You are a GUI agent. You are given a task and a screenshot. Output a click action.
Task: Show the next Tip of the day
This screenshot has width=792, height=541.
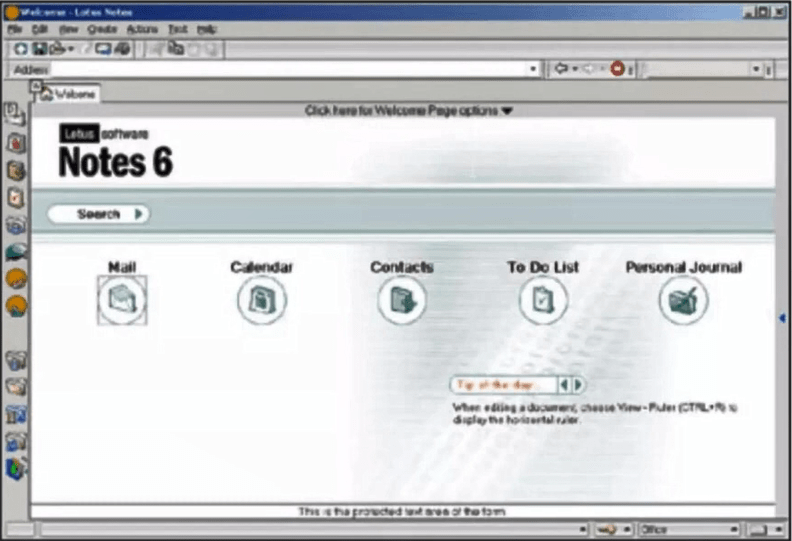click(x=579, y=385)
